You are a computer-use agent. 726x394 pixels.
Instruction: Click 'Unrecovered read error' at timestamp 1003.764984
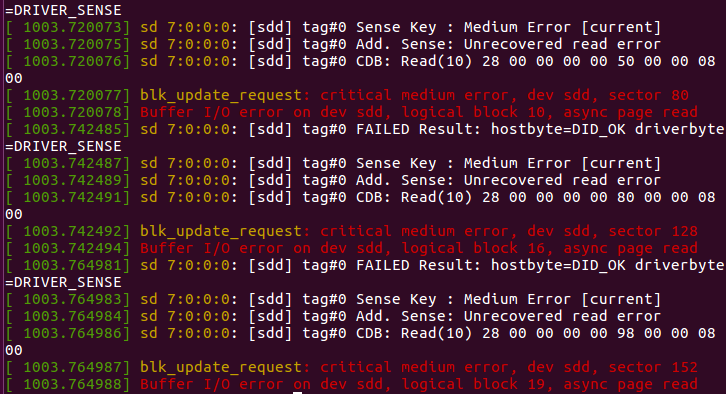[x=562, y=317]
